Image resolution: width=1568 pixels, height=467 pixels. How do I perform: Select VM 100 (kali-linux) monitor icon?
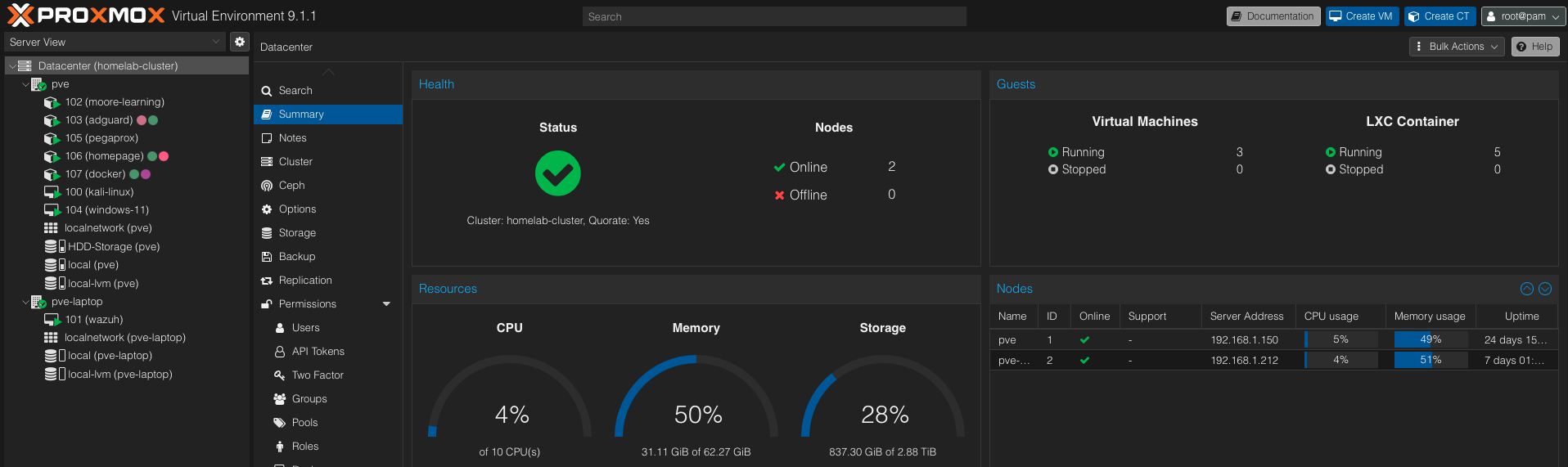52,192
